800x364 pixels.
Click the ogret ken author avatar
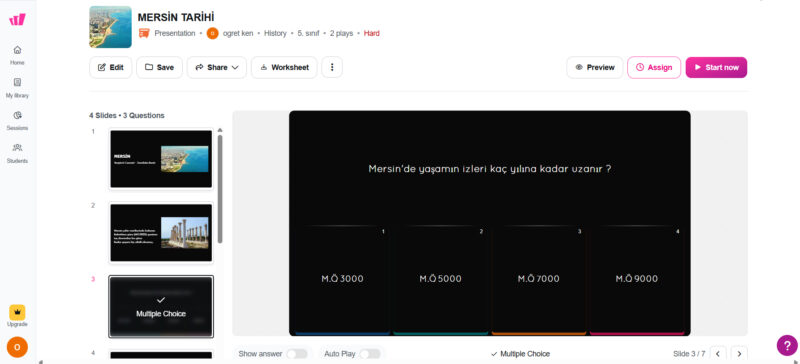pyautogui.click(x=212, y=33)
